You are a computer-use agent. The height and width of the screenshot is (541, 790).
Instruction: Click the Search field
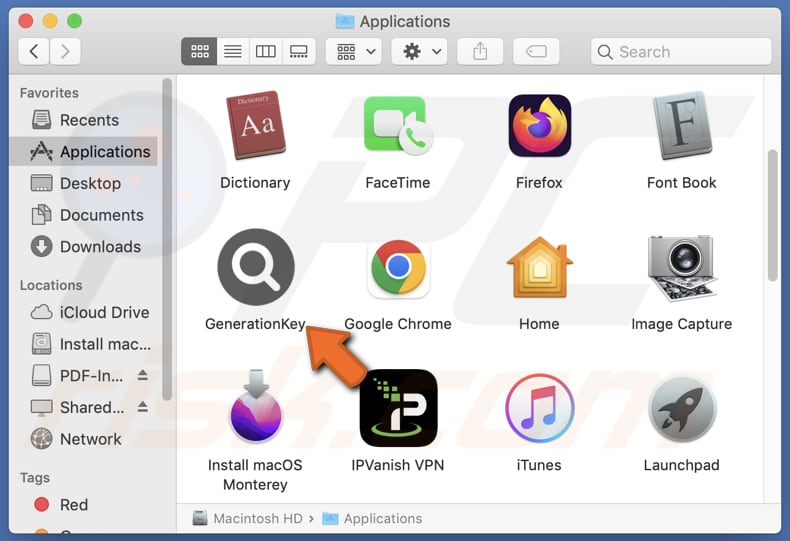tap(681, 51)
